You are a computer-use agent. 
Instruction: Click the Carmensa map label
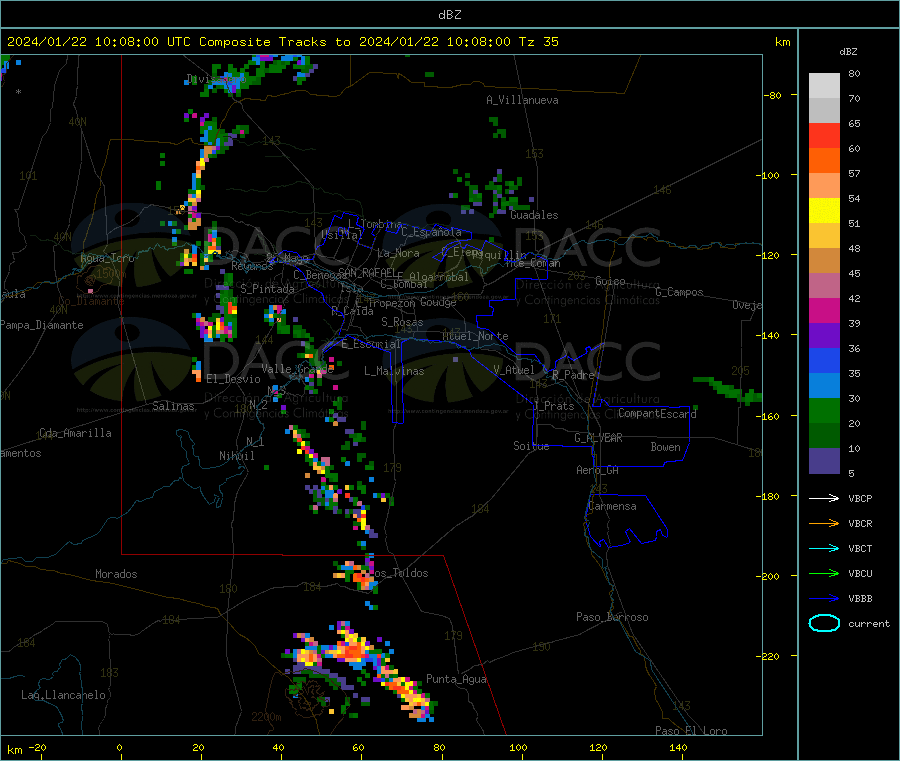[x=612, y=506]
